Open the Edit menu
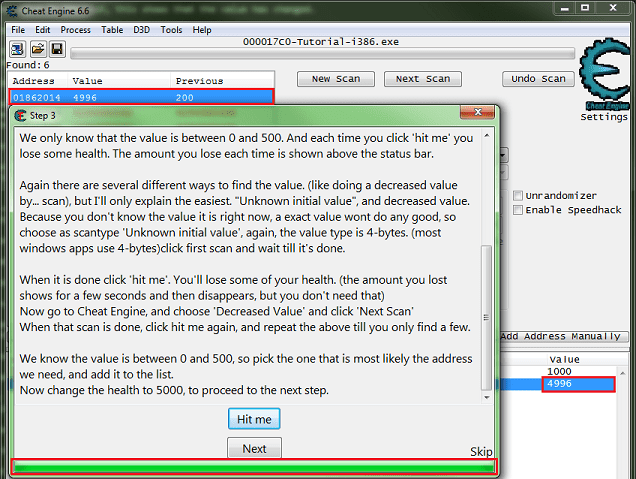Image resolution: width=636 pixels, height=479 pixels. [x=43, y=30]
